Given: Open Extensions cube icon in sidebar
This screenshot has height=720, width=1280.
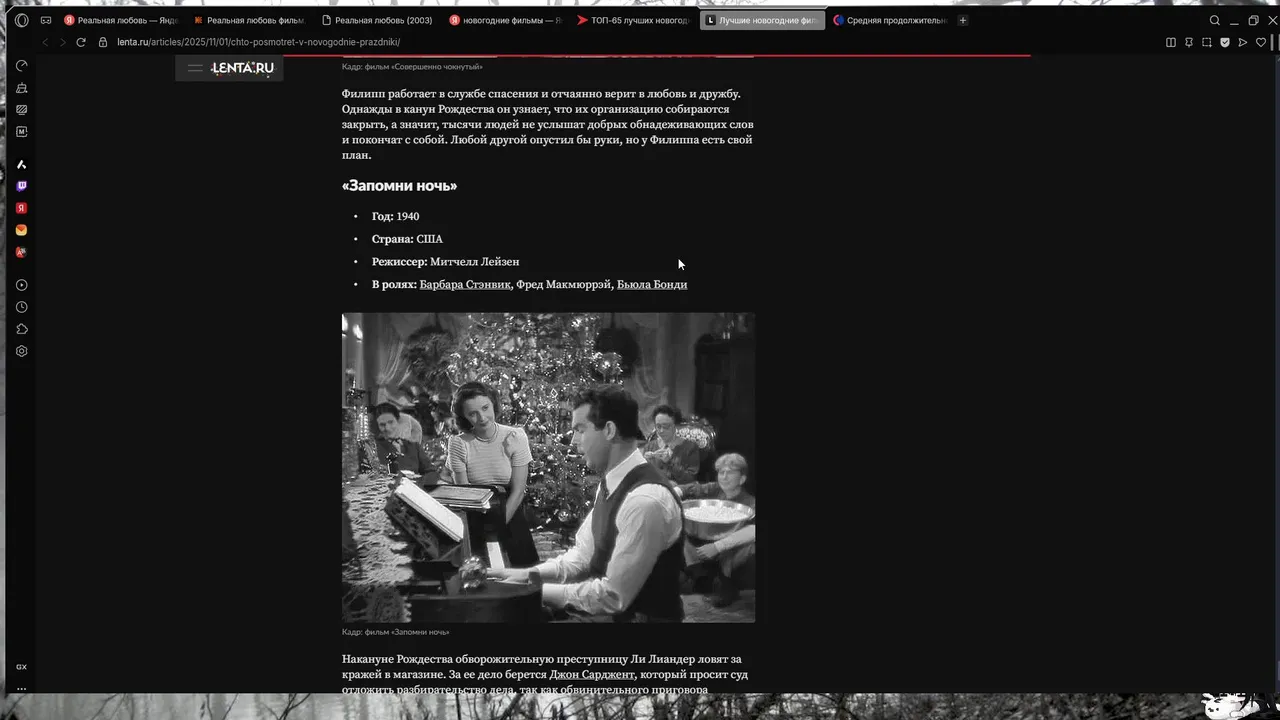Looking at the screenshot, I should coord(21,329).
